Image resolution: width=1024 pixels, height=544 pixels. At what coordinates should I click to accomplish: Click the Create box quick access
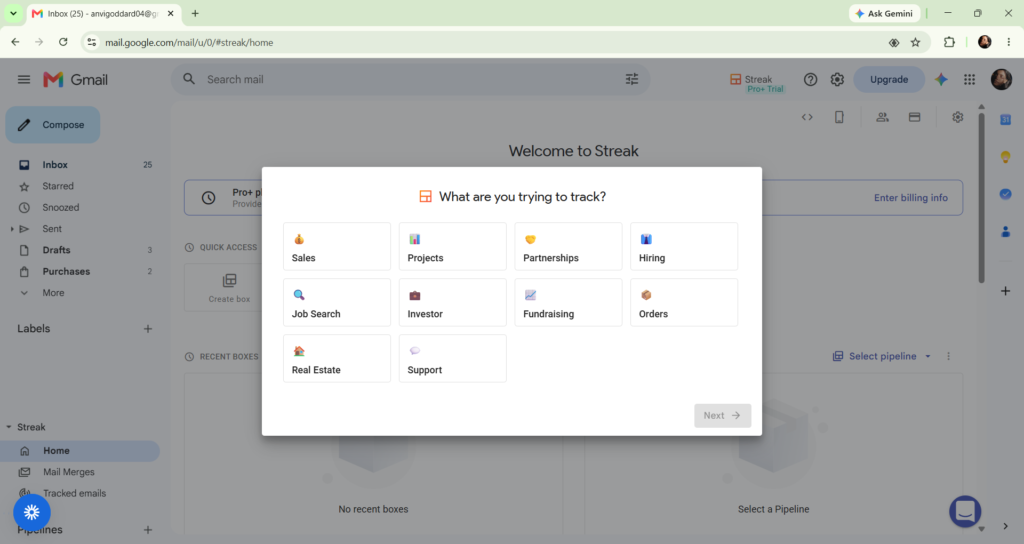(x=229, y=287)
